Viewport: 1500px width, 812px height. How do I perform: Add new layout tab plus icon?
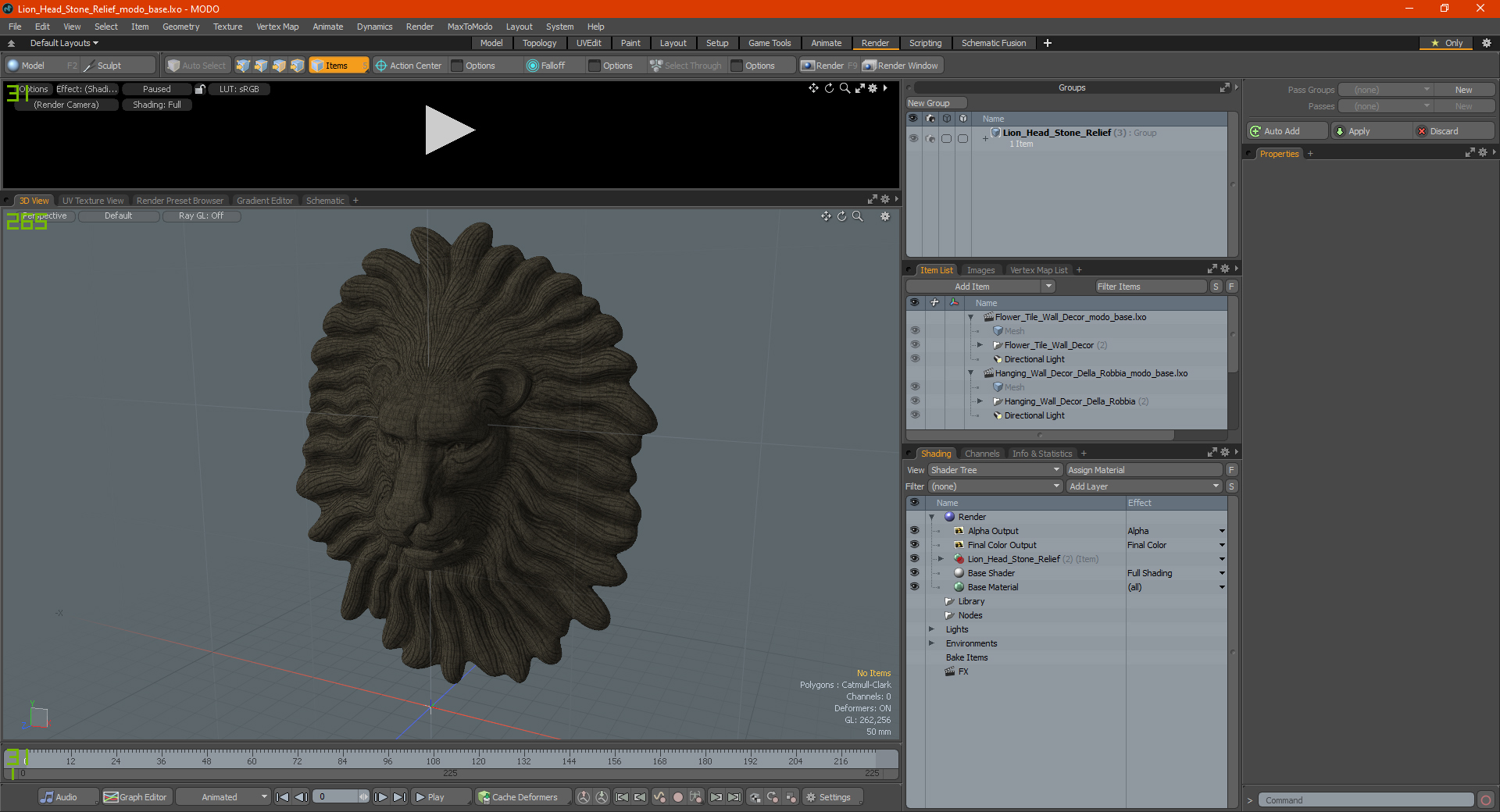[1048, 43]
